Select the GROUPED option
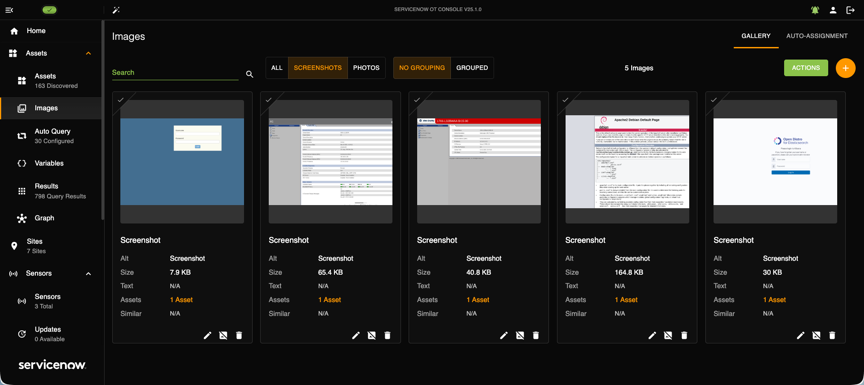This screenshot has height=385, width=864. (x=472, y=68)
